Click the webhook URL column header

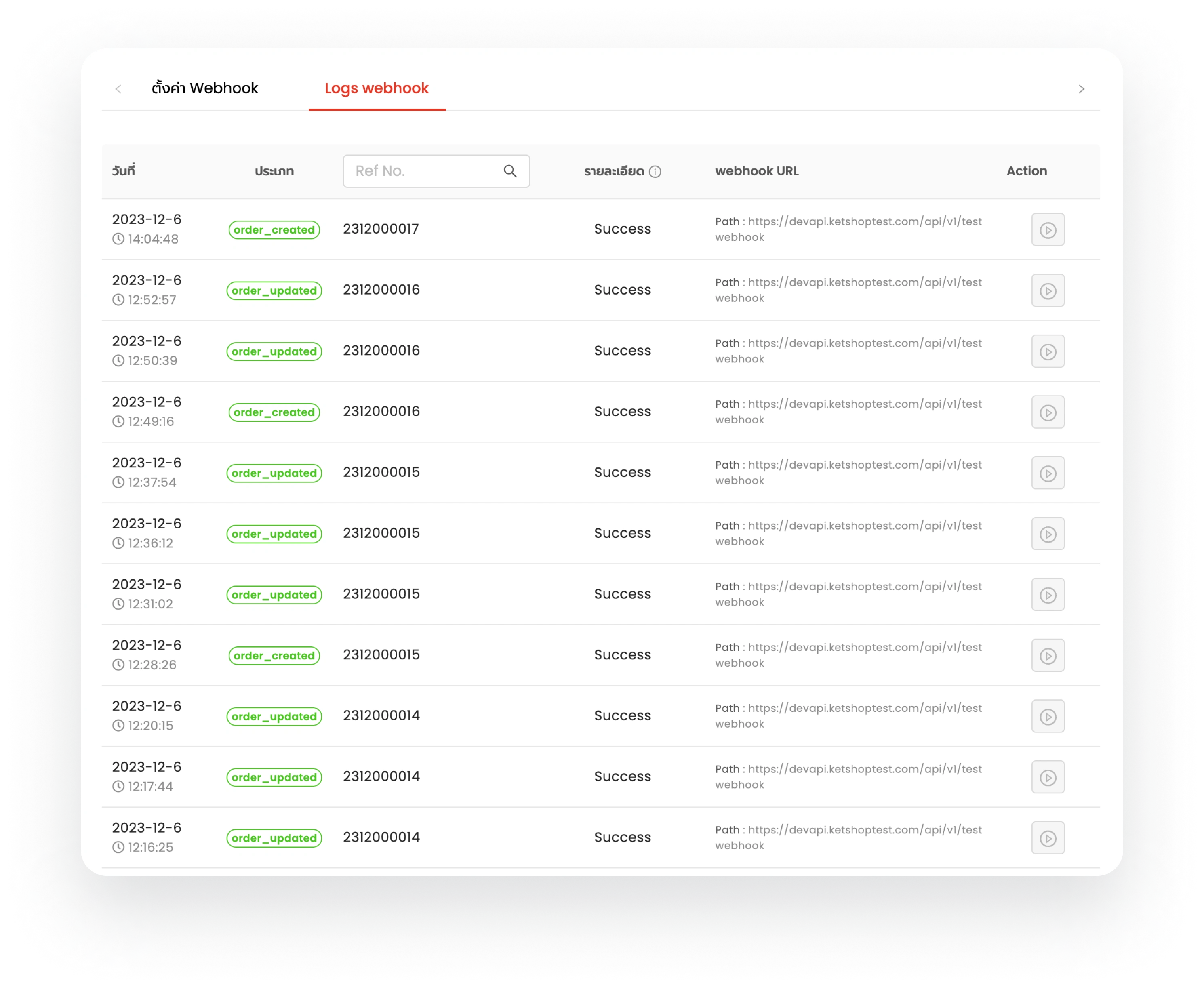point(757,171)
